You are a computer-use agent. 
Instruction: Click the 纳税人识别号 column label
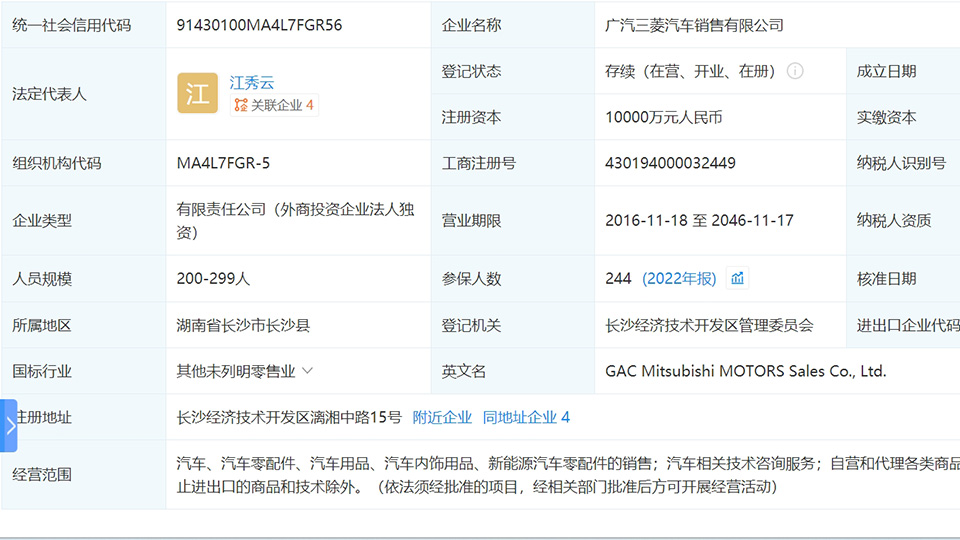coord(901,163)
